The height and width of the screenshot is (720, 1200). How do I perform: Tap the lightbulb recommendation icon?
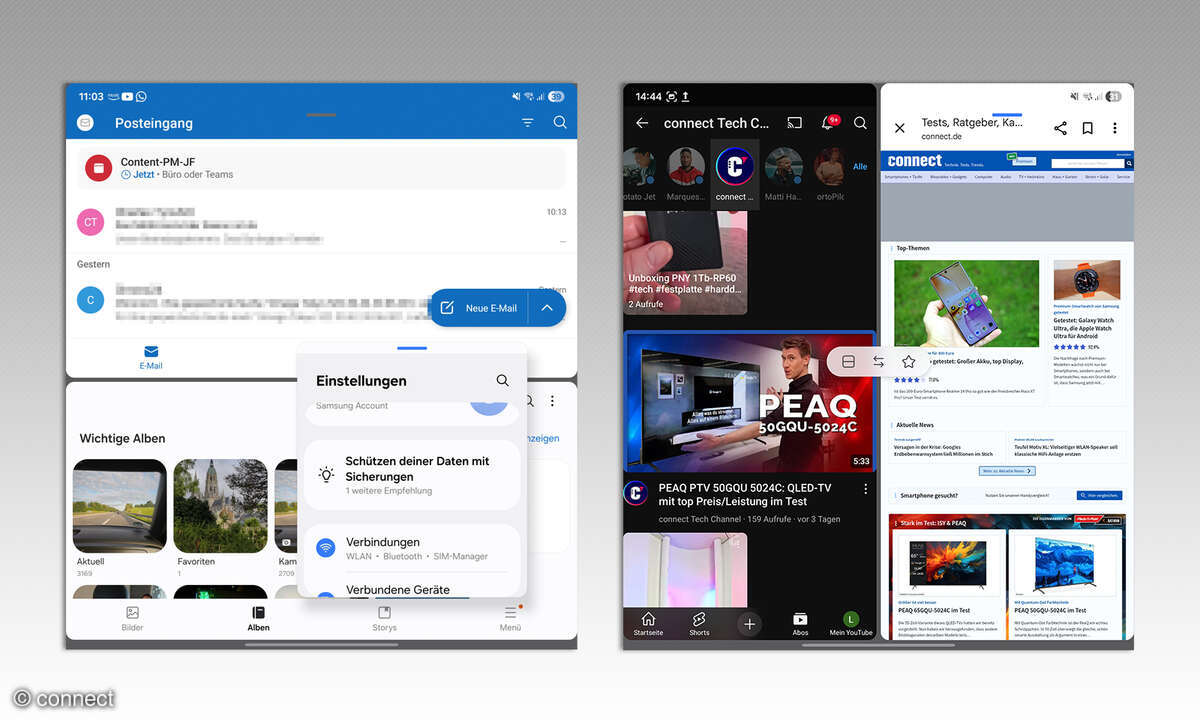pyautogui.click(x=326, y=475)
